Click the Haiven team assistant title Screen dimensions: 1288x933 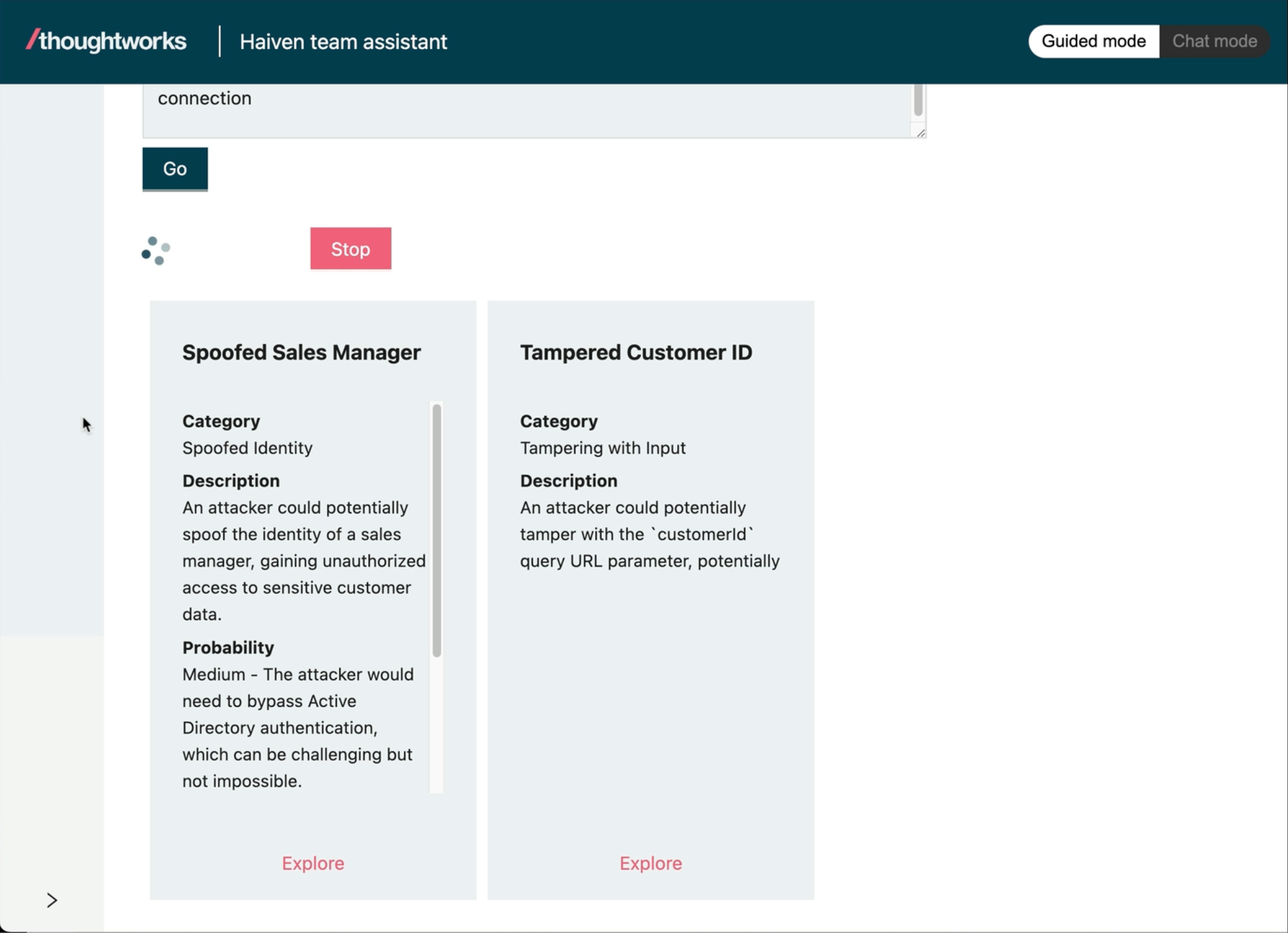click(343, 41)
